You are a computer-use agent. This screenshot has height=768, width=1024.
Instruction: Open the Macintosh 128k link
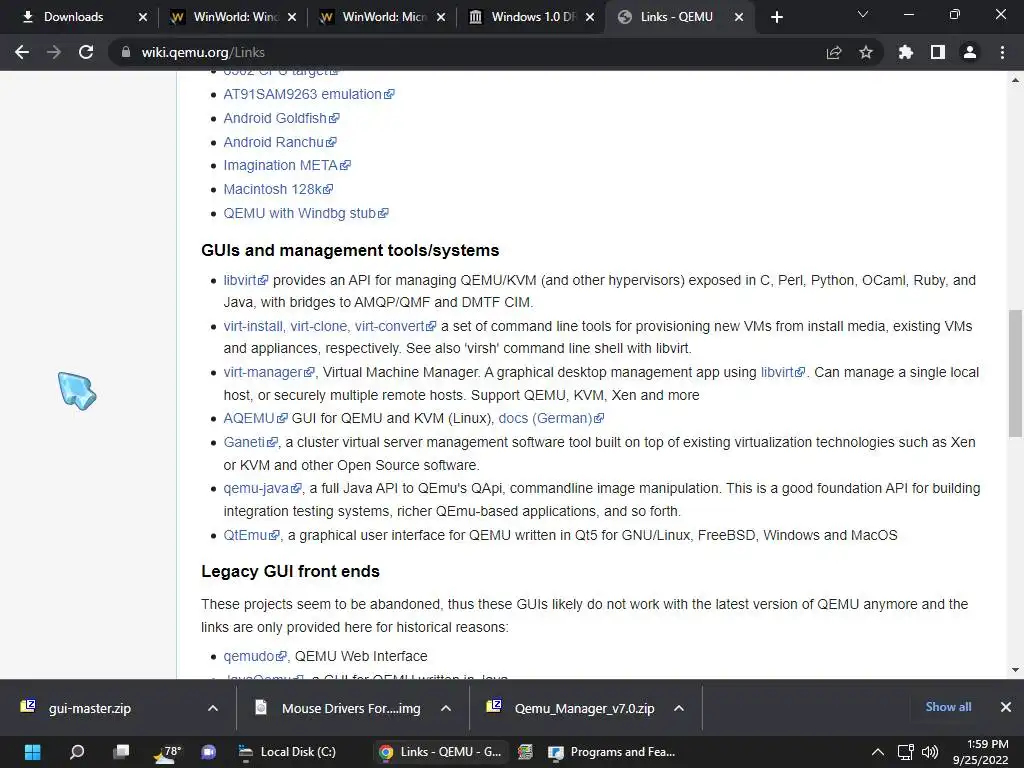[x=278, y=189]
